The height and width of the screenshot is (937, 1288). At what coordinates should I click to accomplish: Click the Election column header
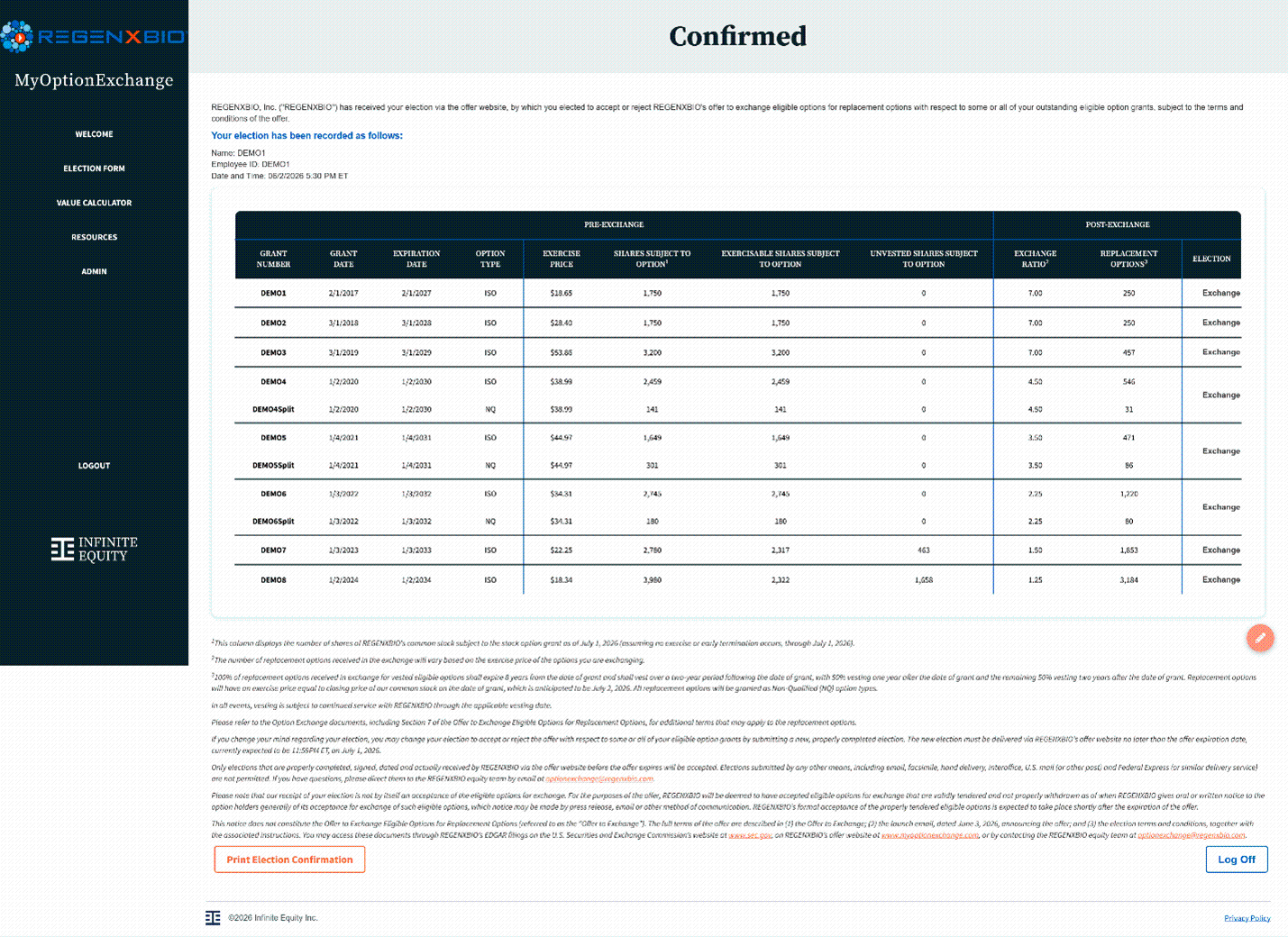[1211, 259]
